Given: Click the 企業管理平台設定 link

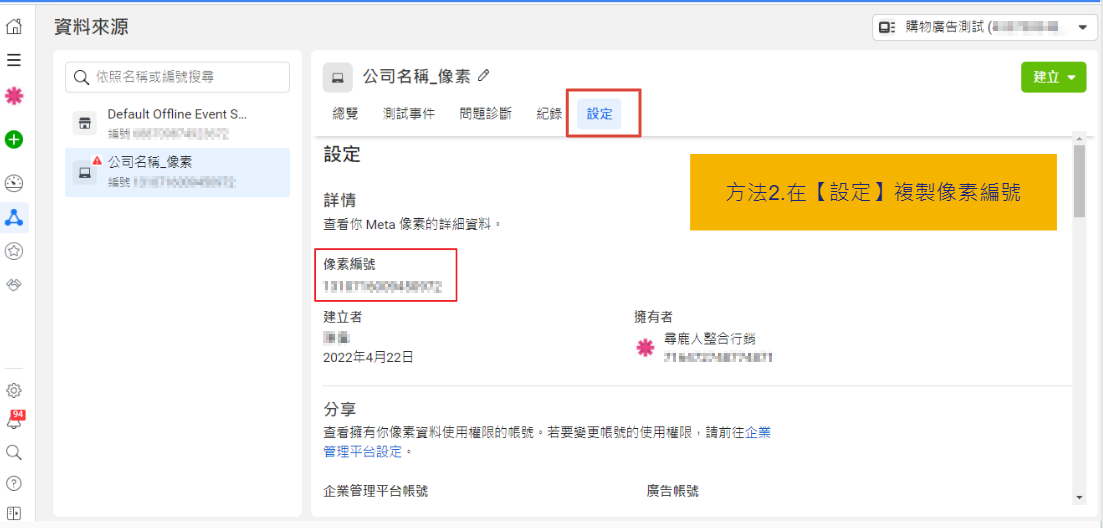Looking at the screenshot, I should pyautogui.click(x=362, y=452).
